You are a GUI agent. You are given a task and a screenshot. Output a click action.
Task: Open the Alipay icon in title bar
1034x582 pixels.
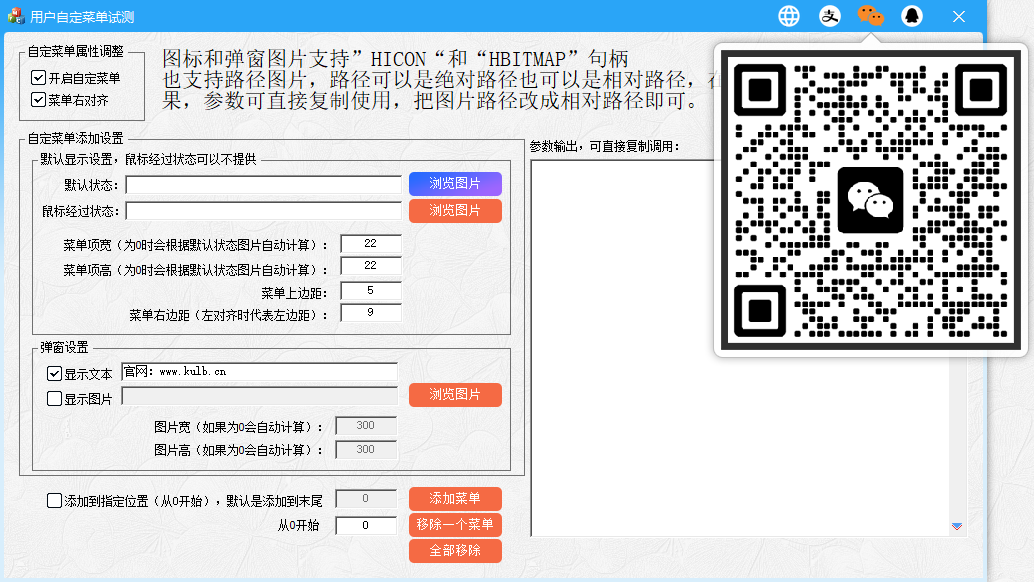830,16
